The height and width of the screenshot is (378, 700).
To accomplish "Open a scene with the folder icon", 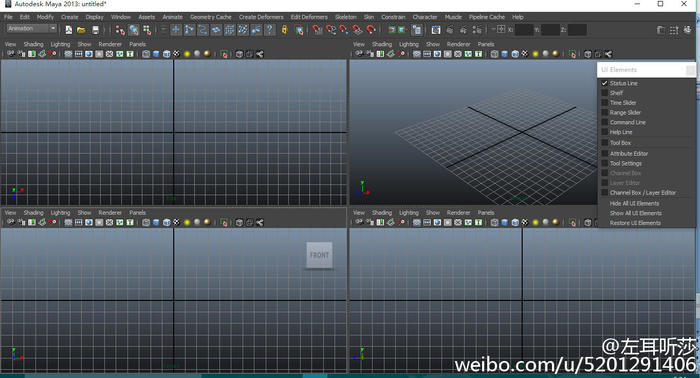I will 81,30.
